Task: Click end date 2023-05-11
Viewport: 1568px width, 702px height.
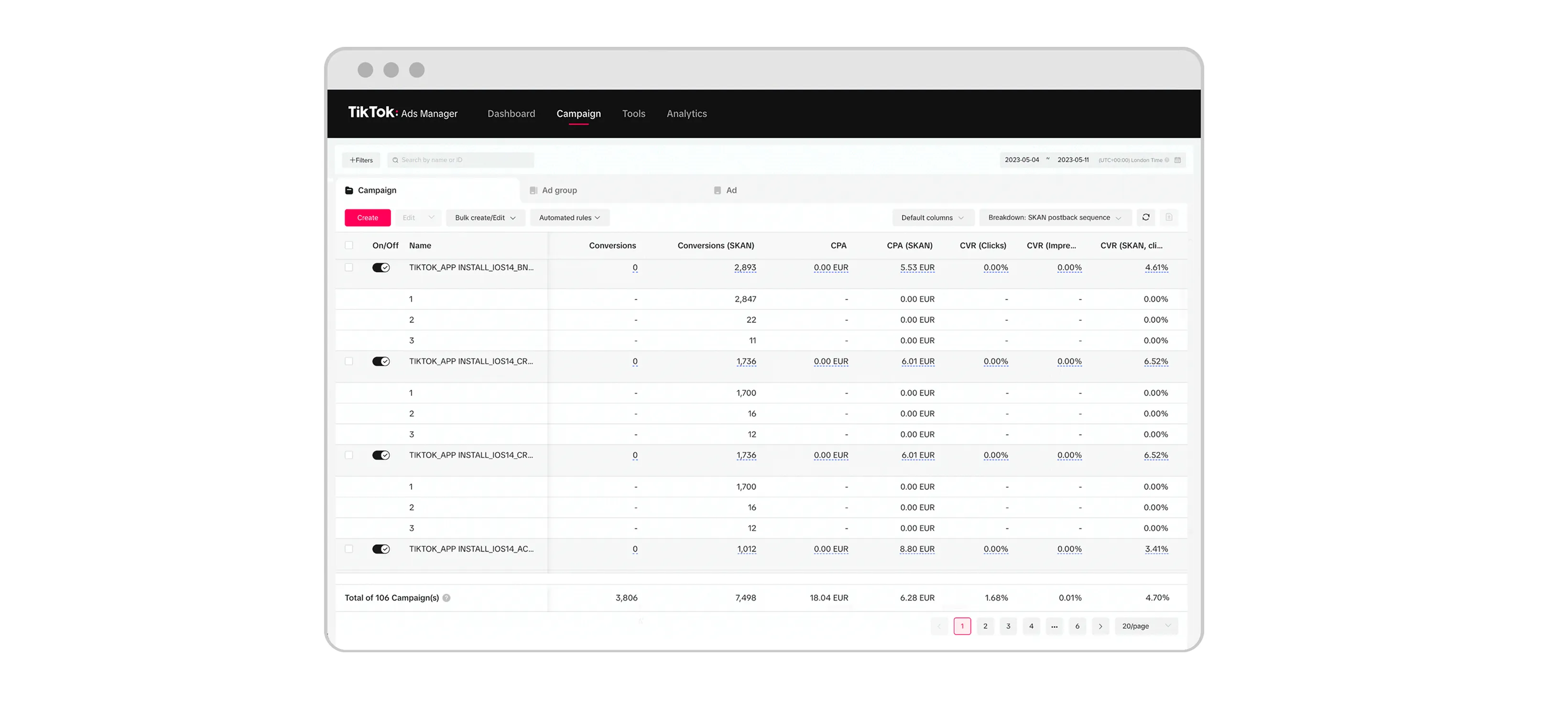Action: (1073, 160)
